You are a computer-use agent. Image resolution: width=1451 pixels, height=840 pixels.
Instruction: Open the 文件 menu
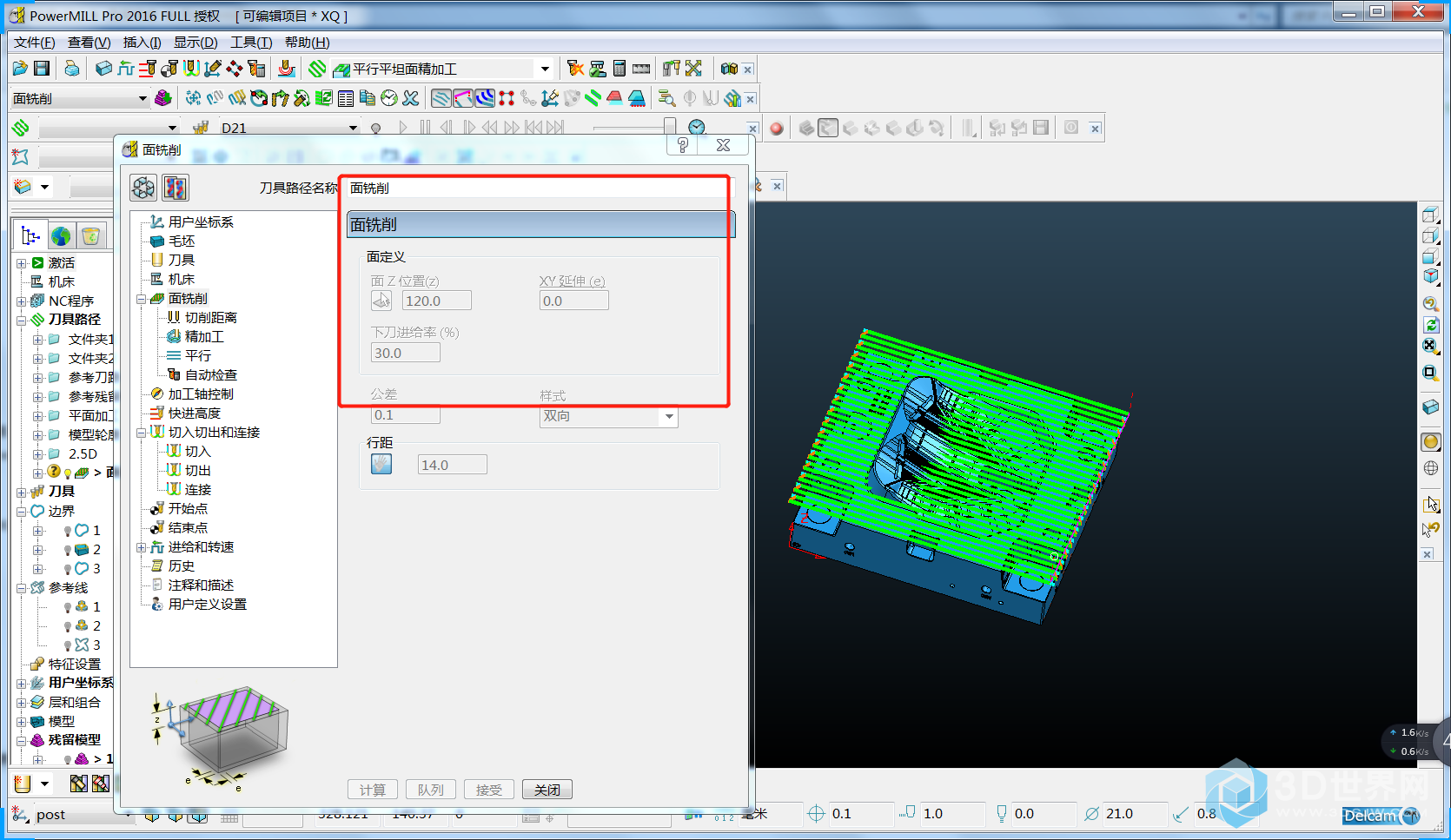coord(35,43)
